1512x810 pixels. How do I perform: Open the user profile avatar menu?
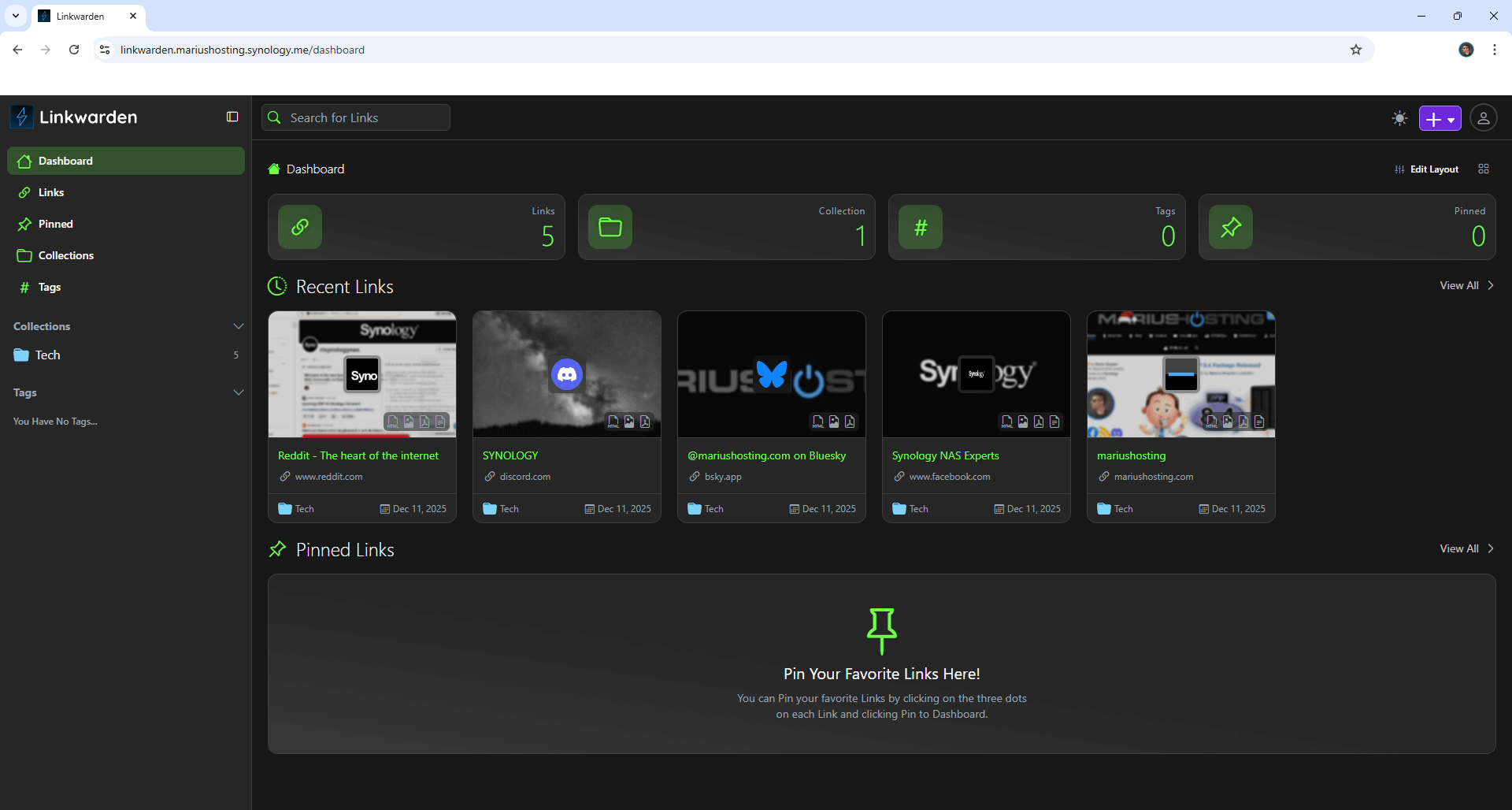1483,118
